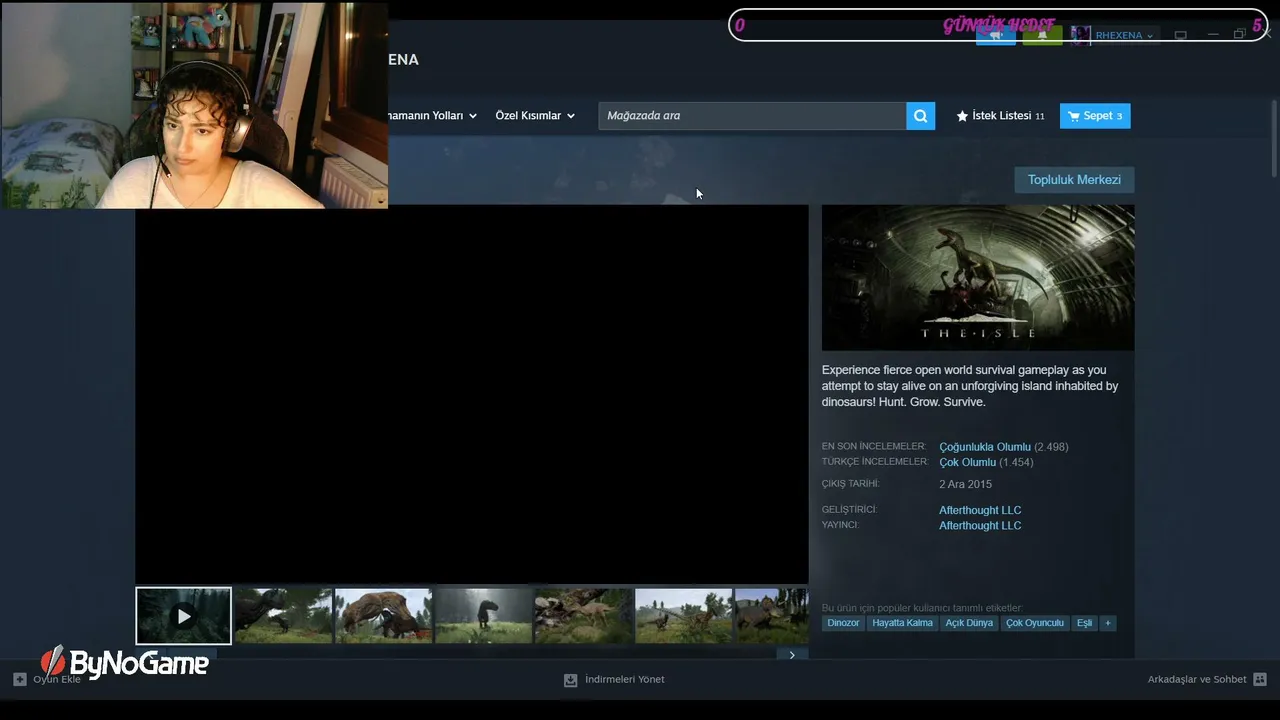Open İstek Listesi wishlist
Screen dimensions: 1280x720
(1000, 116)
